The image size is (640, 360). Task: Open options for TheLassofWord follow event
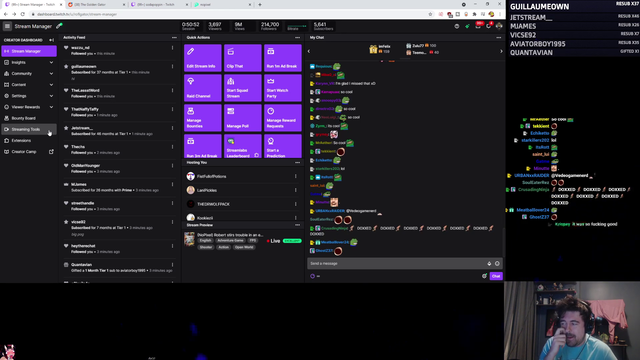172,91
